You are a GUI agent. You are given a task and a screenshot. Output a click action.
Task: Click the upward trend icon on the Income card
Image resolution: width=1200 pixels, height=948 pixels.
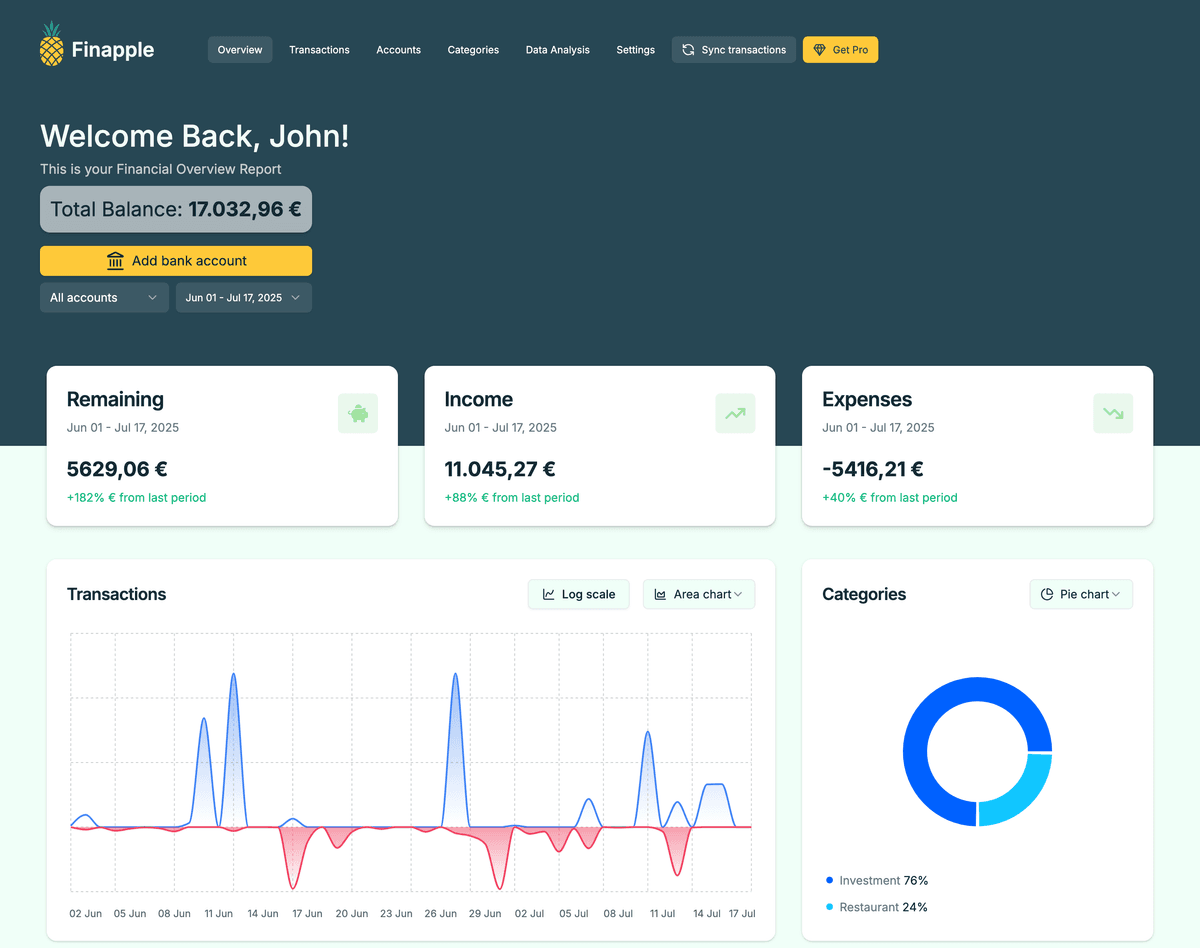[735, 413]
